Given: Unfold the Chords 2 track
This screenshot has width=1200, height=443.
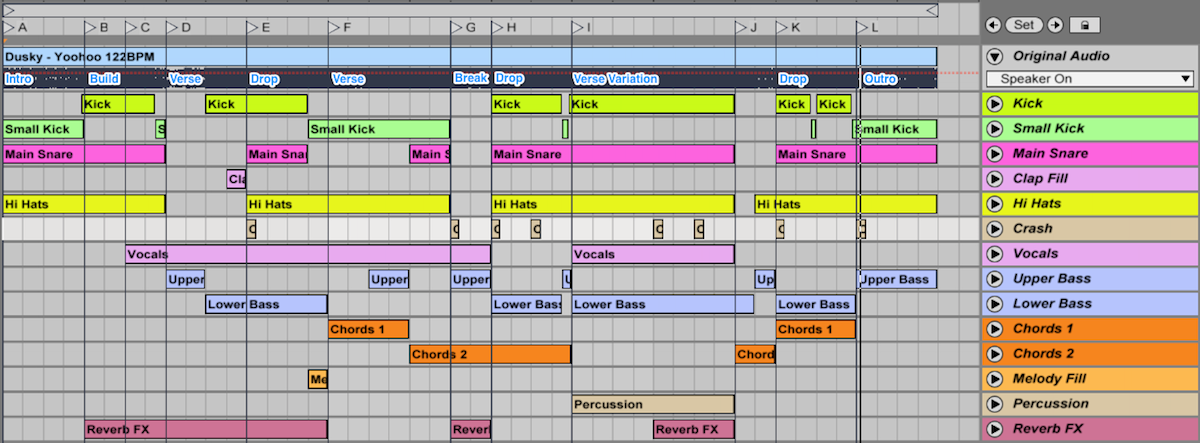Looking at the screenshot, I should click(994, 353).
